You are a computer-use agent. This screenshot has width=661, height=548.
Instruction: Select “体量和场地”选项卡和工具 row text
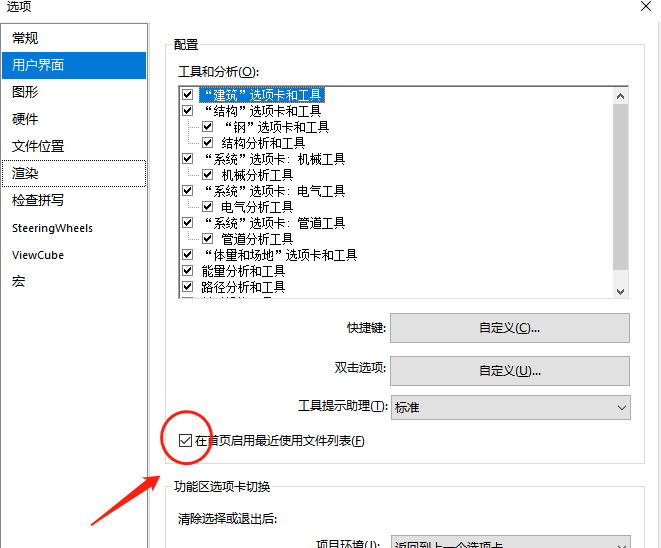point(280,255)
